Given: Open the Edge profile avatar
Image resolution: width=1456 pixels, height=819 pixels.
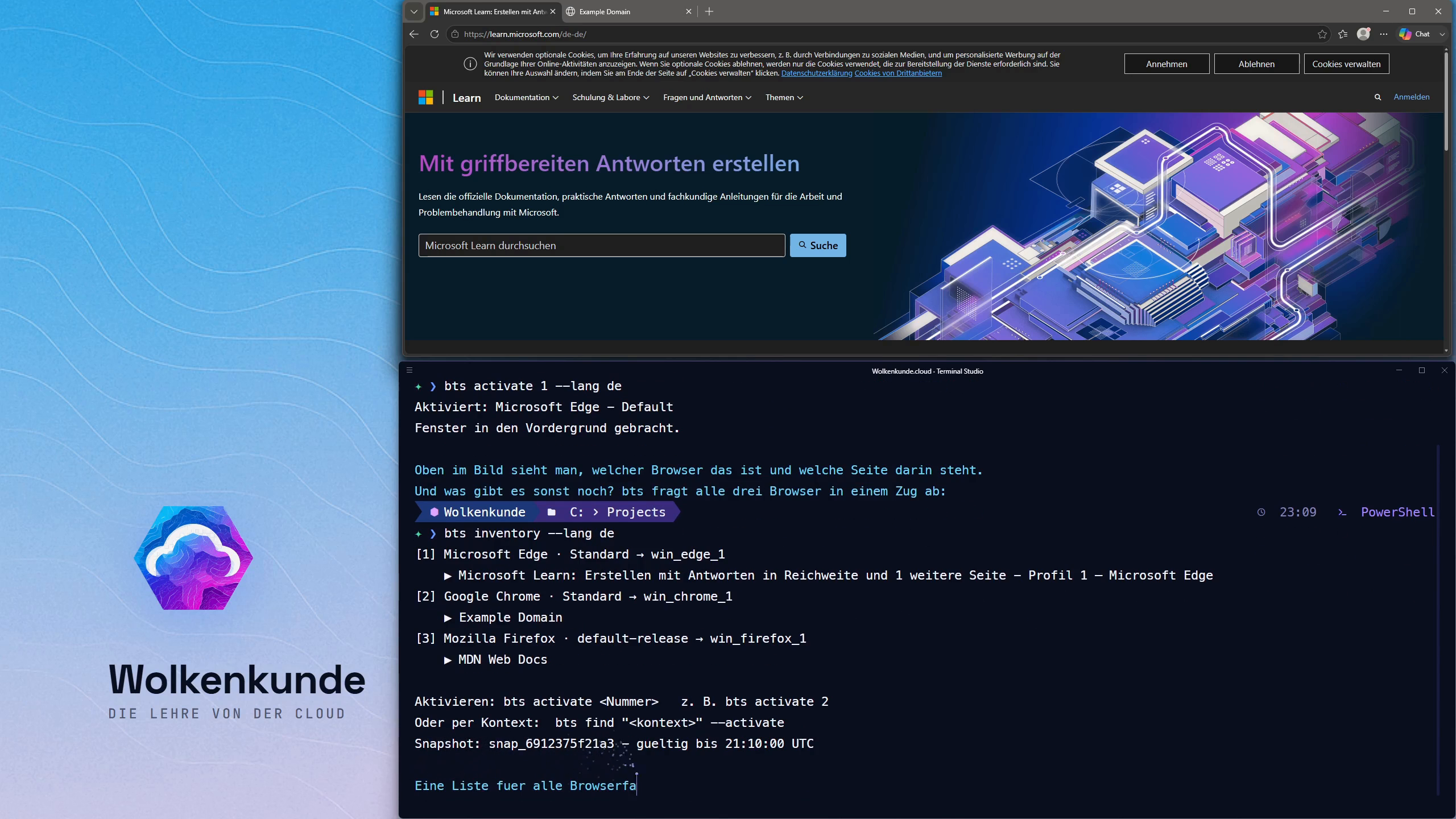Looking at the screenshot, I should (x=1363, y=34).
